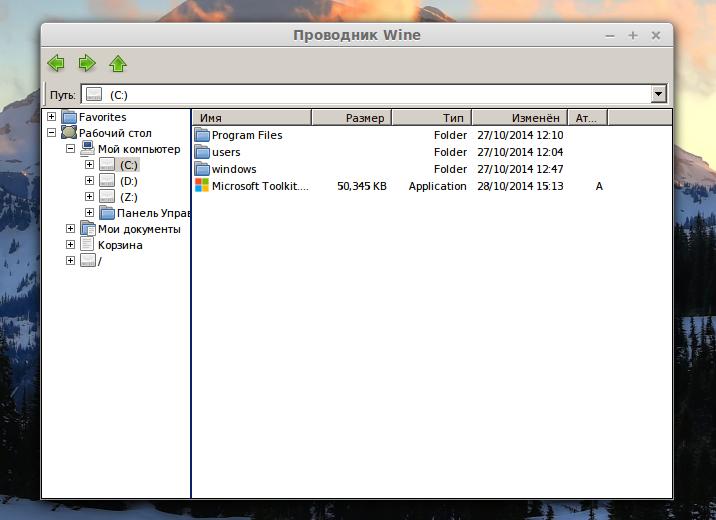Select the Program Files name

[x=247, y=135]
